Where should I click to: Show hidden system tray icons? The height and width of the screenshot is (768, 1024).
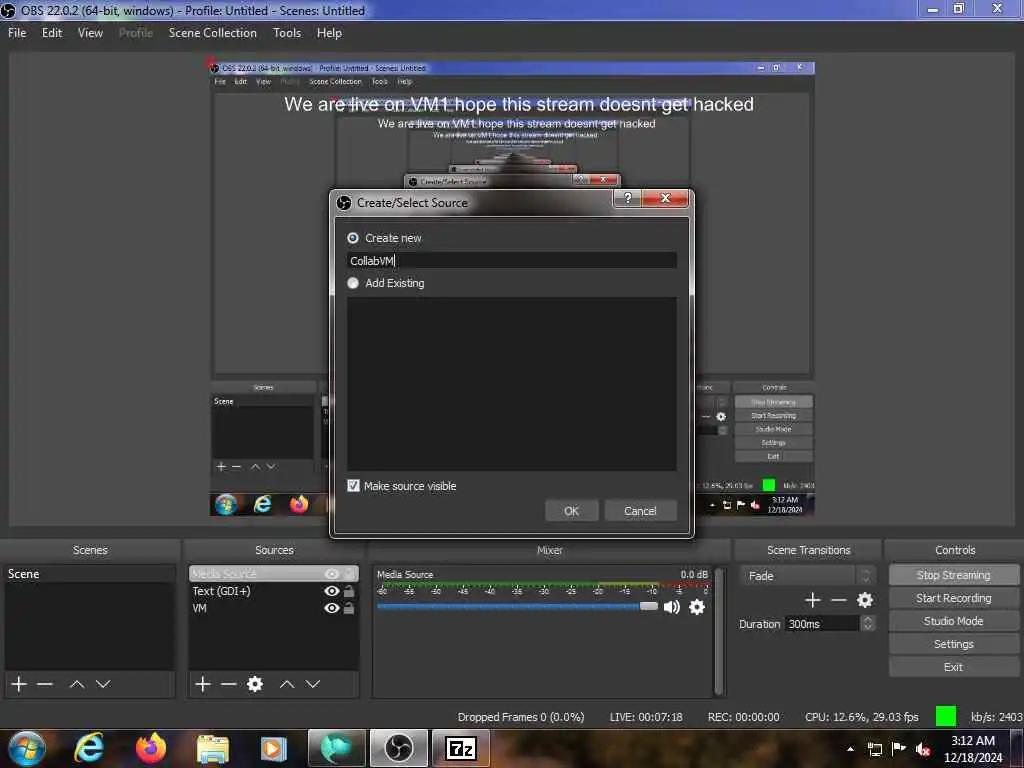pos(850,749)
